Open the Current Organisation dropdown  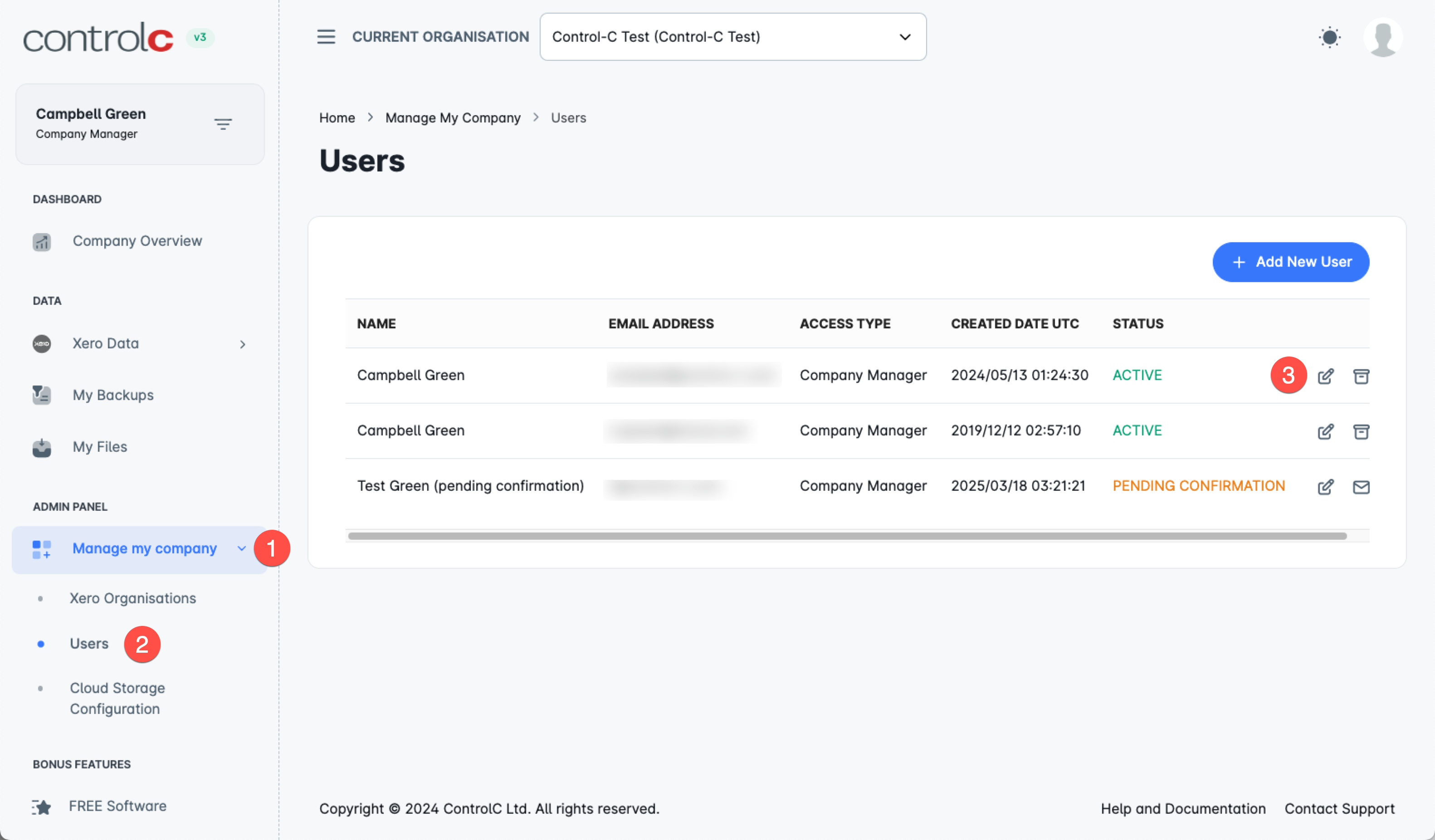point(732,37)
